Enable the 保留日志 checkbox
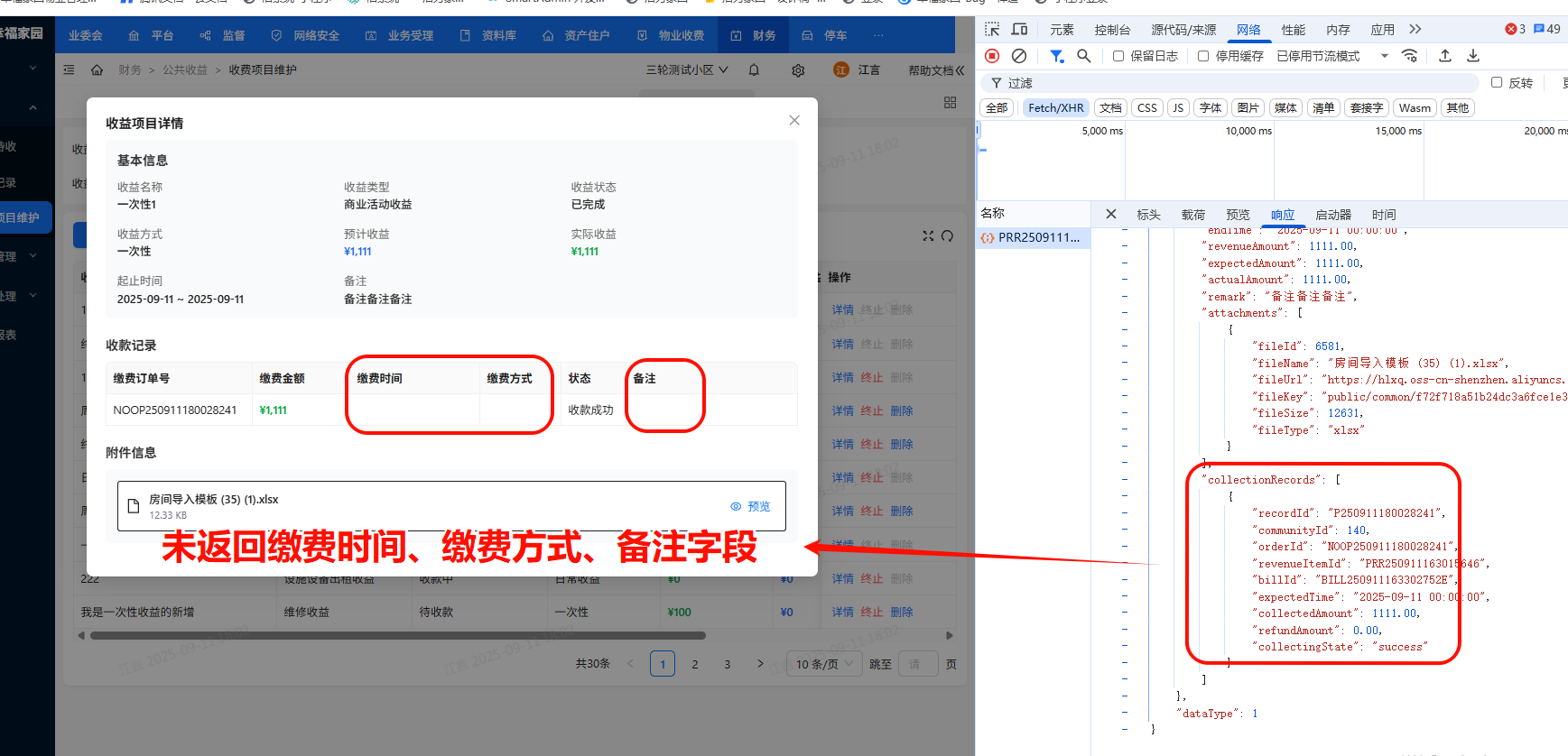1568x756 pixels. tap(1118, 56)
